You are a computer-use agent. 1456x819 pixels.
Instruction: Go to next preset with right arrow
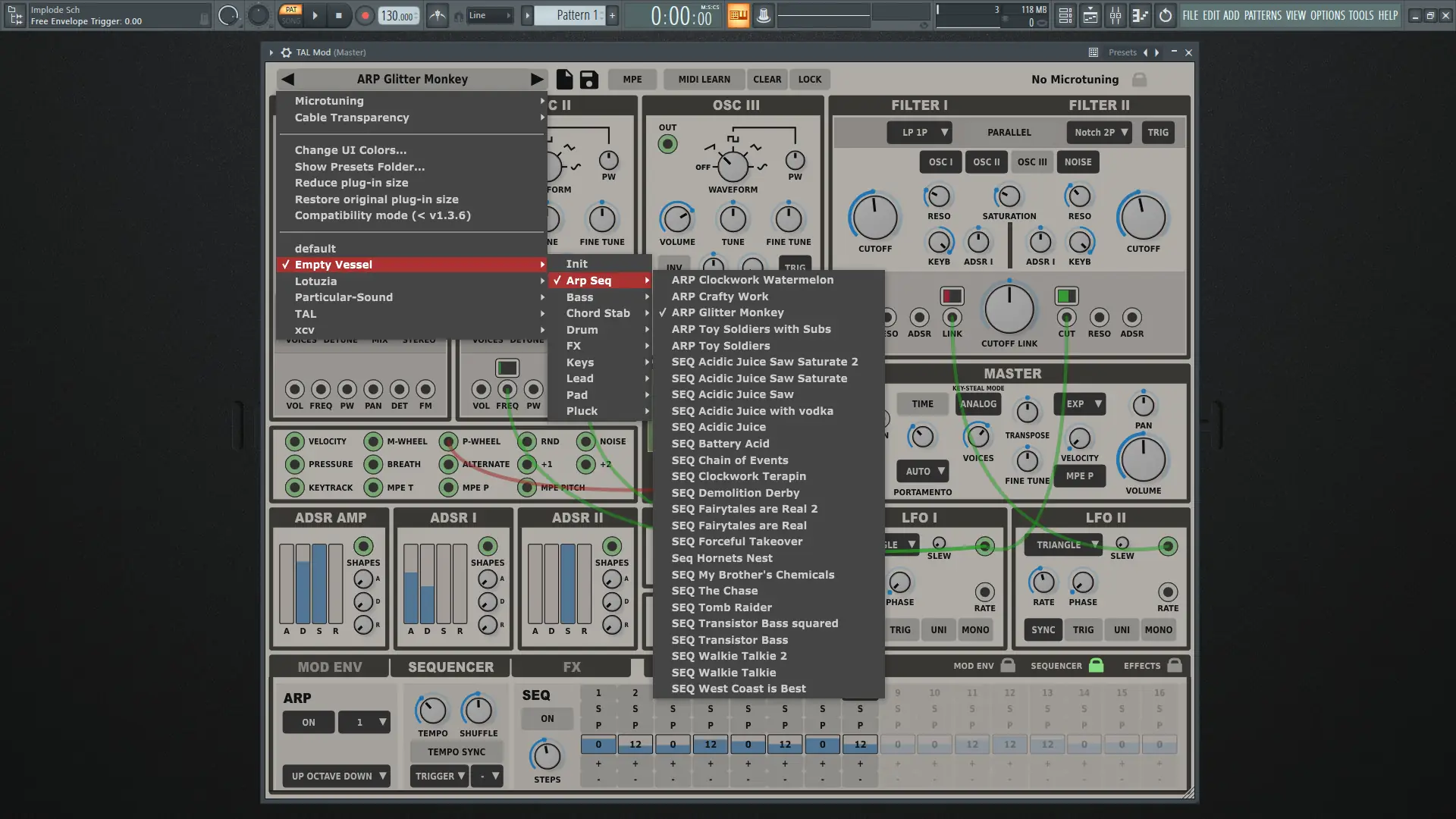pyautogui.click(x=537, y=79)
